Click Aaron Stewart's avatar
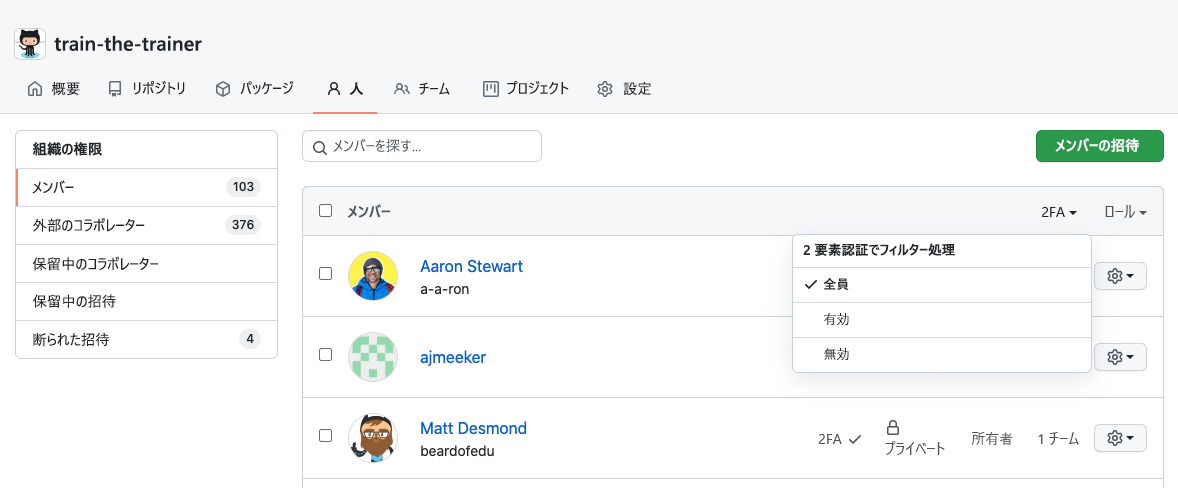This screenshot has width=1178, height=488. [373, 276]
